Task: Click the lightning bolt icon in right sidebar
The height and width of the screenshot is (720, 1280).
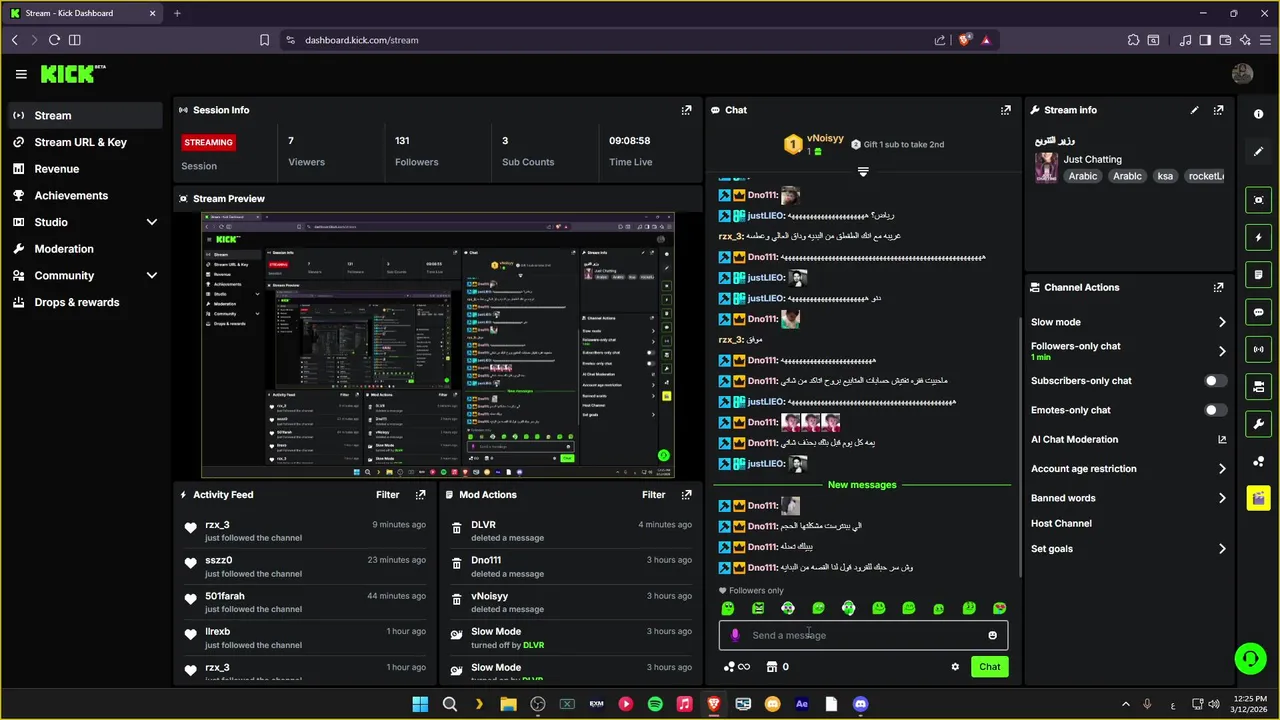Action: [x=1258, y=238]
